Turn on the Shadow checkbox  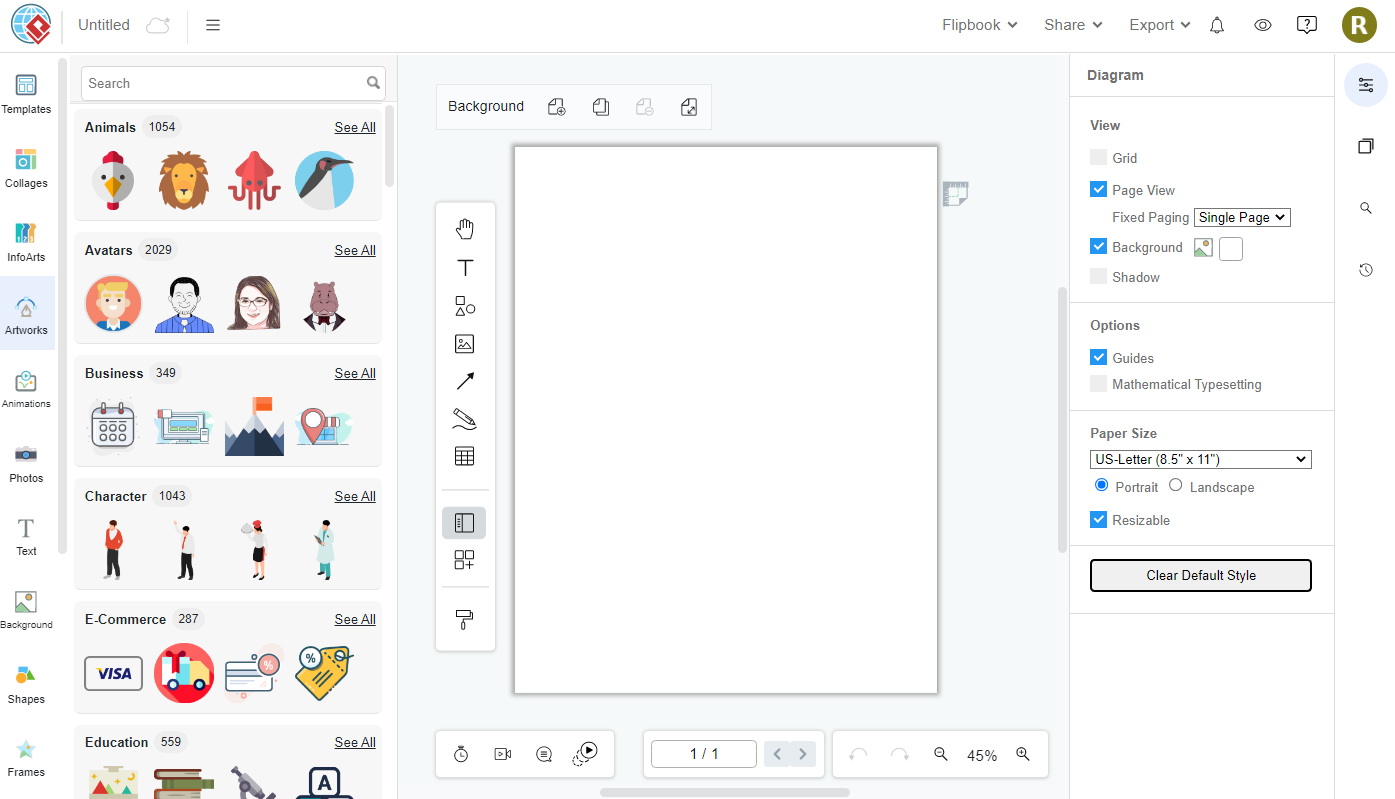tap(1099, 277)
